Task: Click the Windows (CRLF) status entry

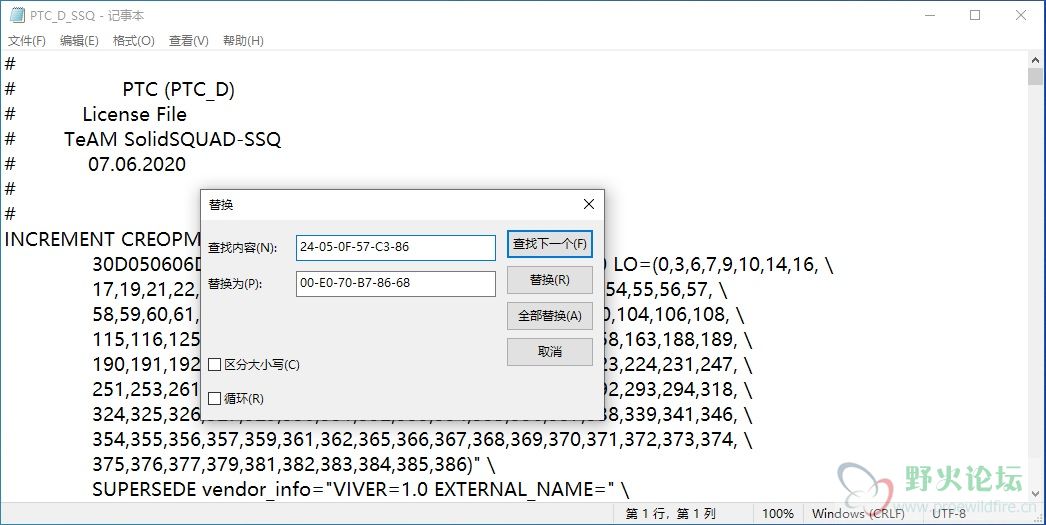Action: click(x=859, y=514)
